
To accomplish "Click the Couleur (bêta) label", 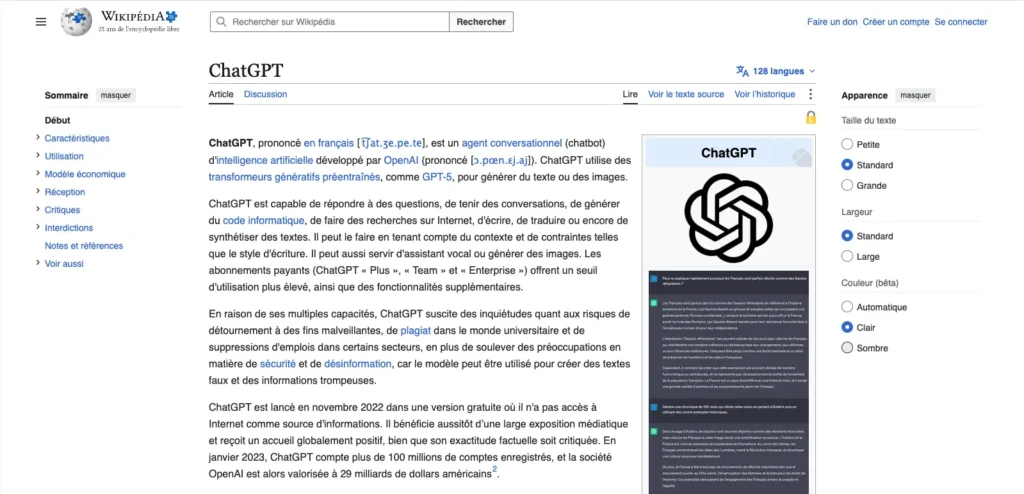I will (x=870, y=283).
